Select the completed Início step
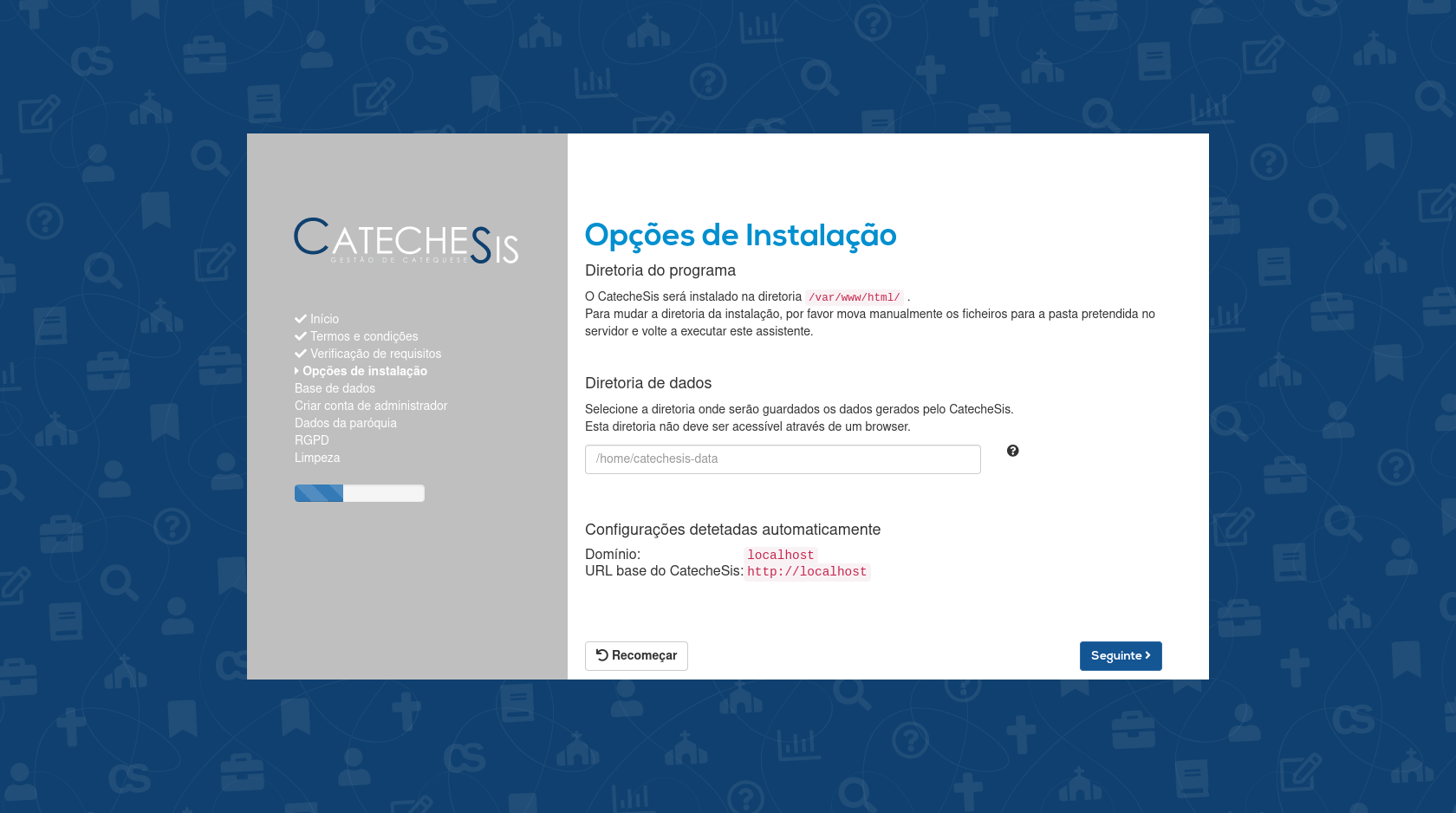Image resolution: width=1456 pixels, height=813 pixels. (x=324, y=319)
